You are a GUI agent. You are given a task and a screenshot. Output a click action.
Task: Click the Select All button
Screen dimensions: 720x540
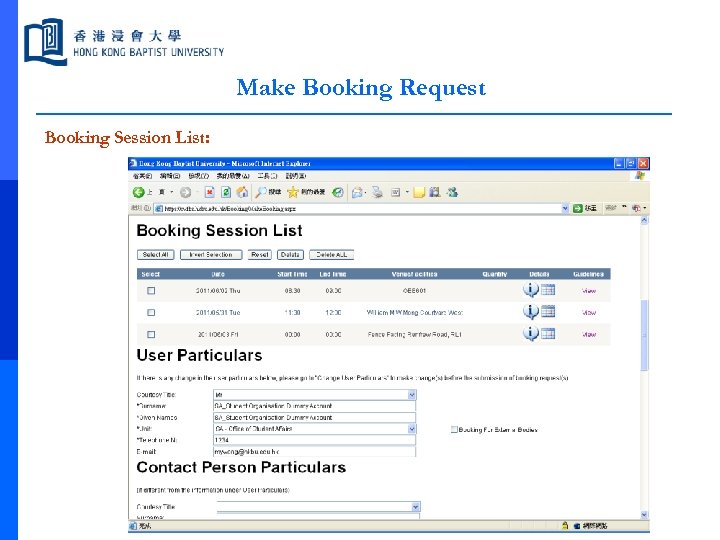coord(156,255)
